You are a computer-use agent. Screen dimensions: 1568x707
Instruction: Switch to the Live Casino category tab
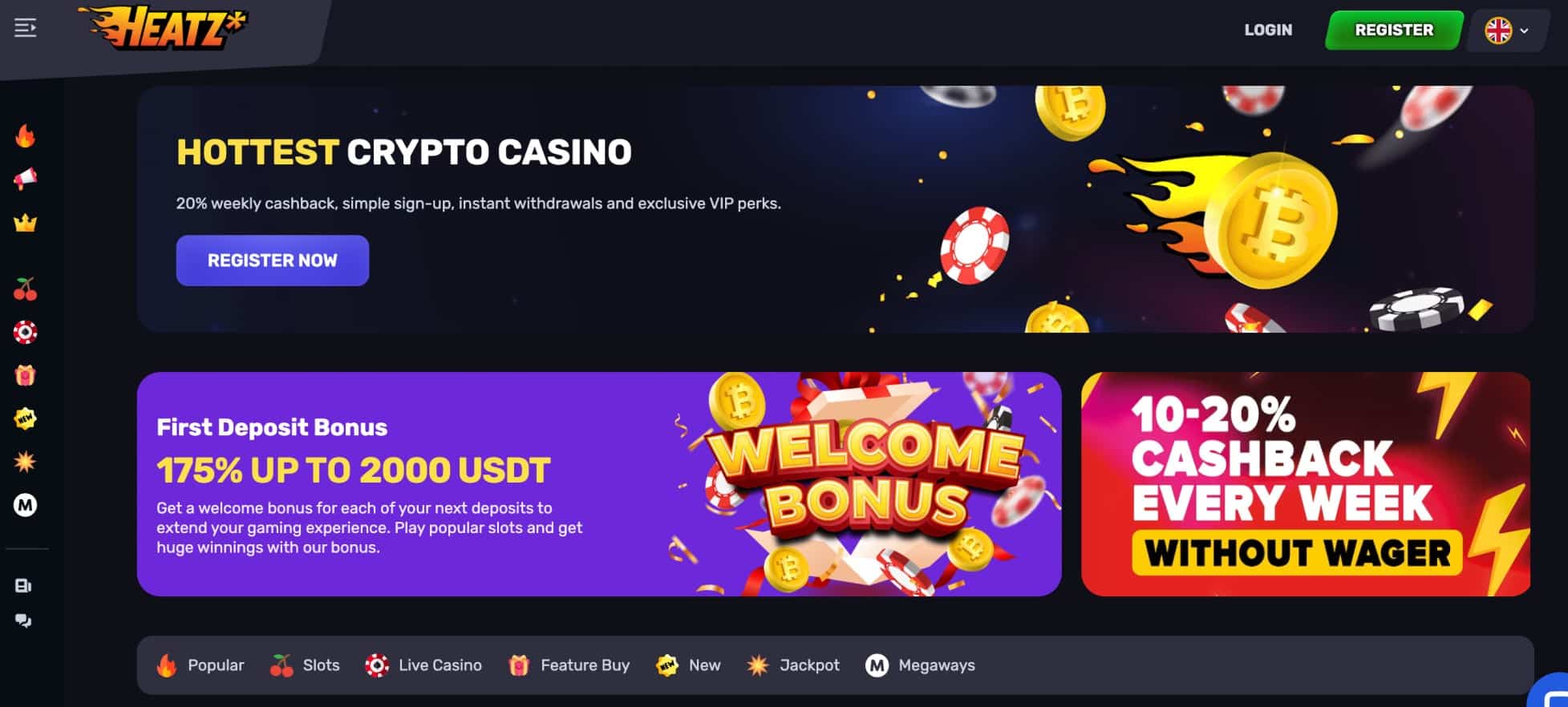pos(423,665)
